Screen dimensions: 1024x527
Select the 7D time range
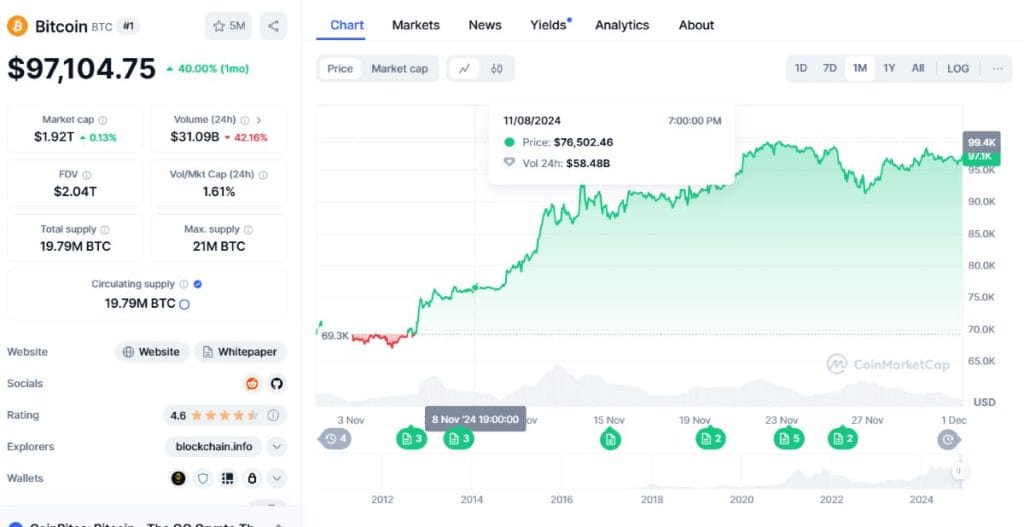pos(829,68)
